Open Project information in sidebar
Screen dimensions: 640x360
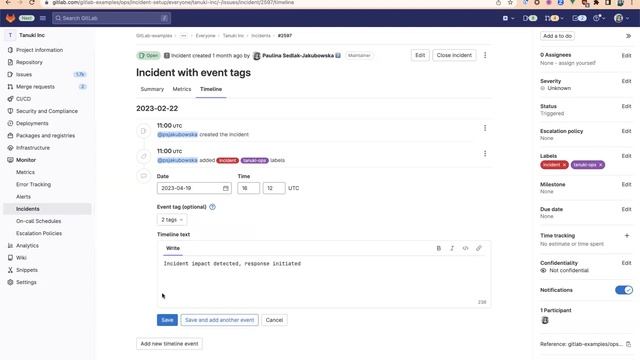coord(40,50)
